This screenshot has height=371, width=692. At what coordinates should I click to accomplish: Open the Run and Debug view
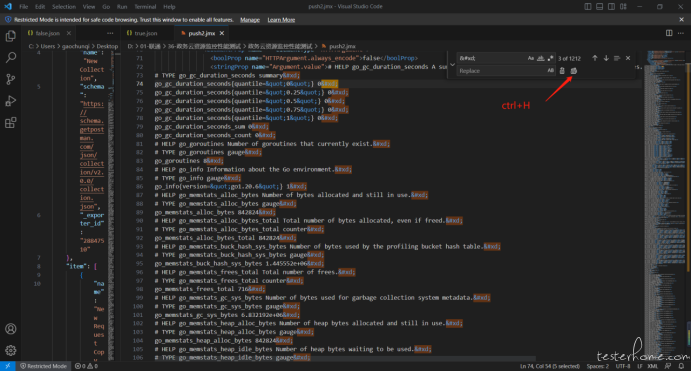point(11,101)
